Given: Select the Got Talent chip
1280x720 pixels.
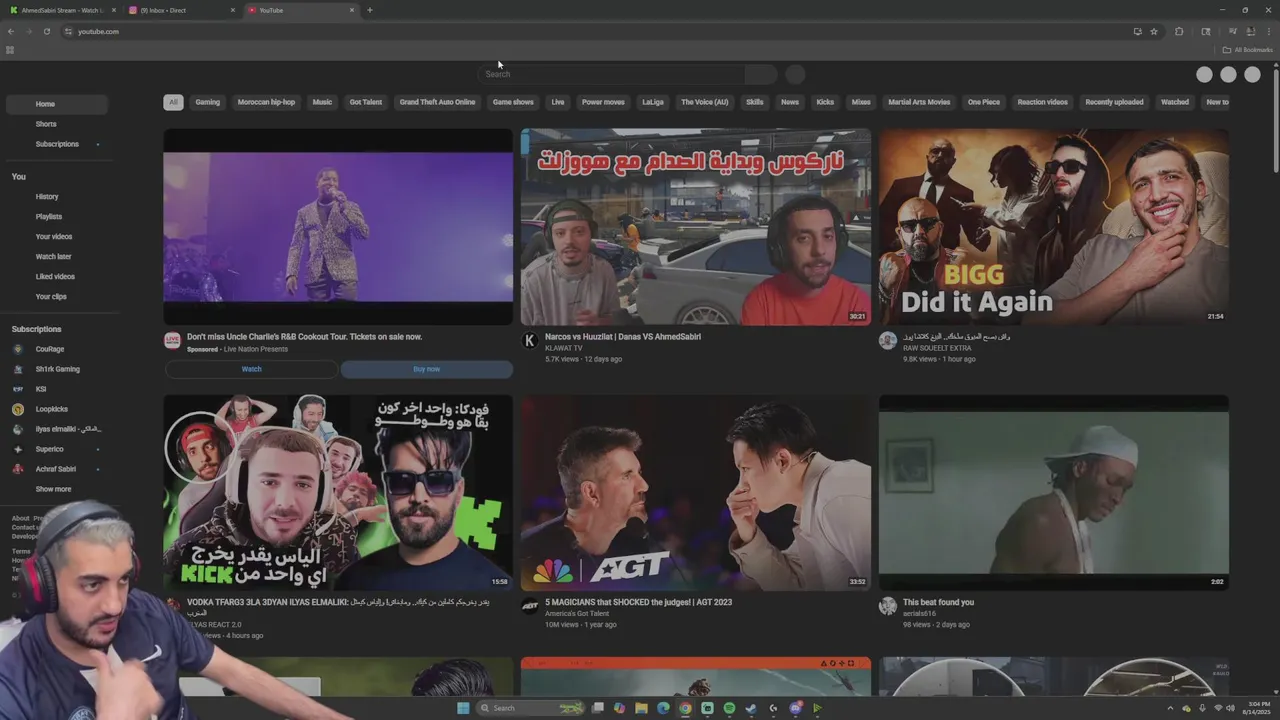Looking at the screenshot, I should (x=366, y=102).
